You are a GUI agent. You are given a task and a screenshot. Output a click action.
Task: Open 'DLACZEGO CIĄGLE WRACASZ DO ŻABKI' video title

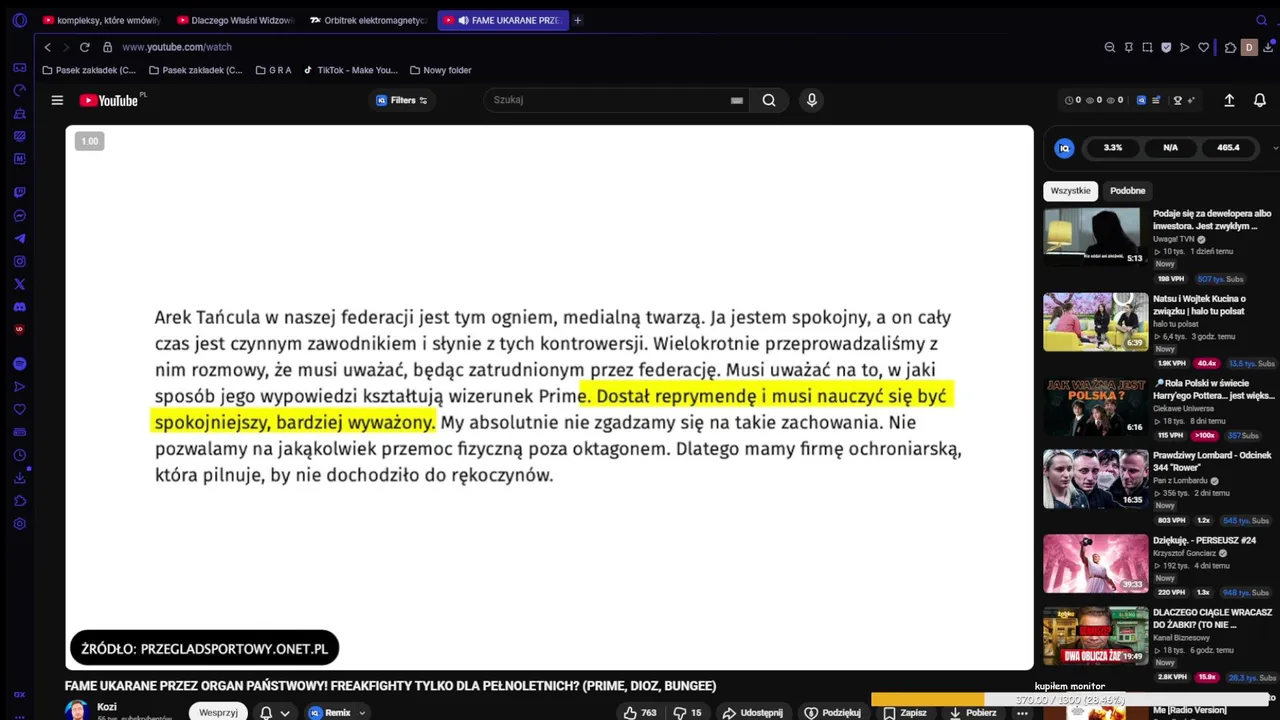click(x=1214, y=618)
